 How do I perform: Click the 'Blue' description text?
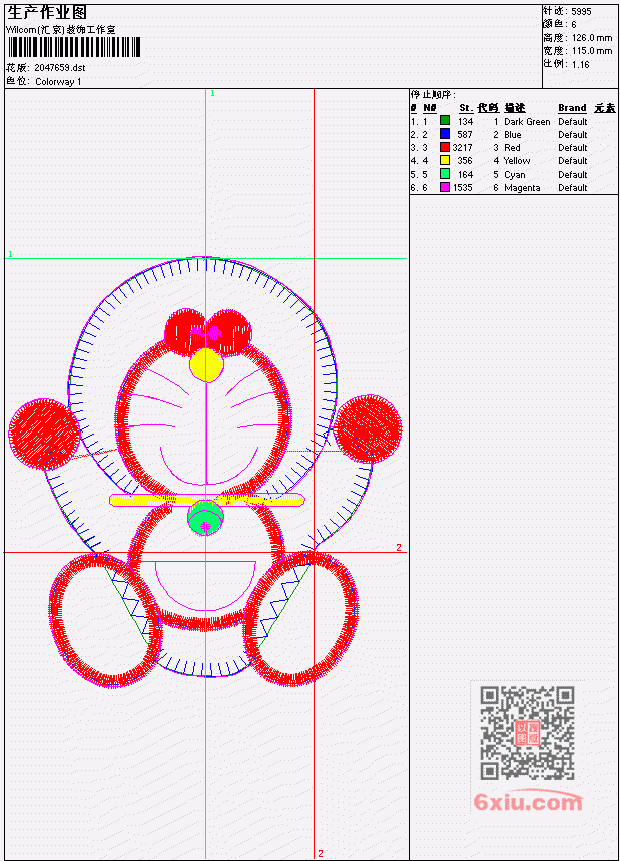(512, 135)
